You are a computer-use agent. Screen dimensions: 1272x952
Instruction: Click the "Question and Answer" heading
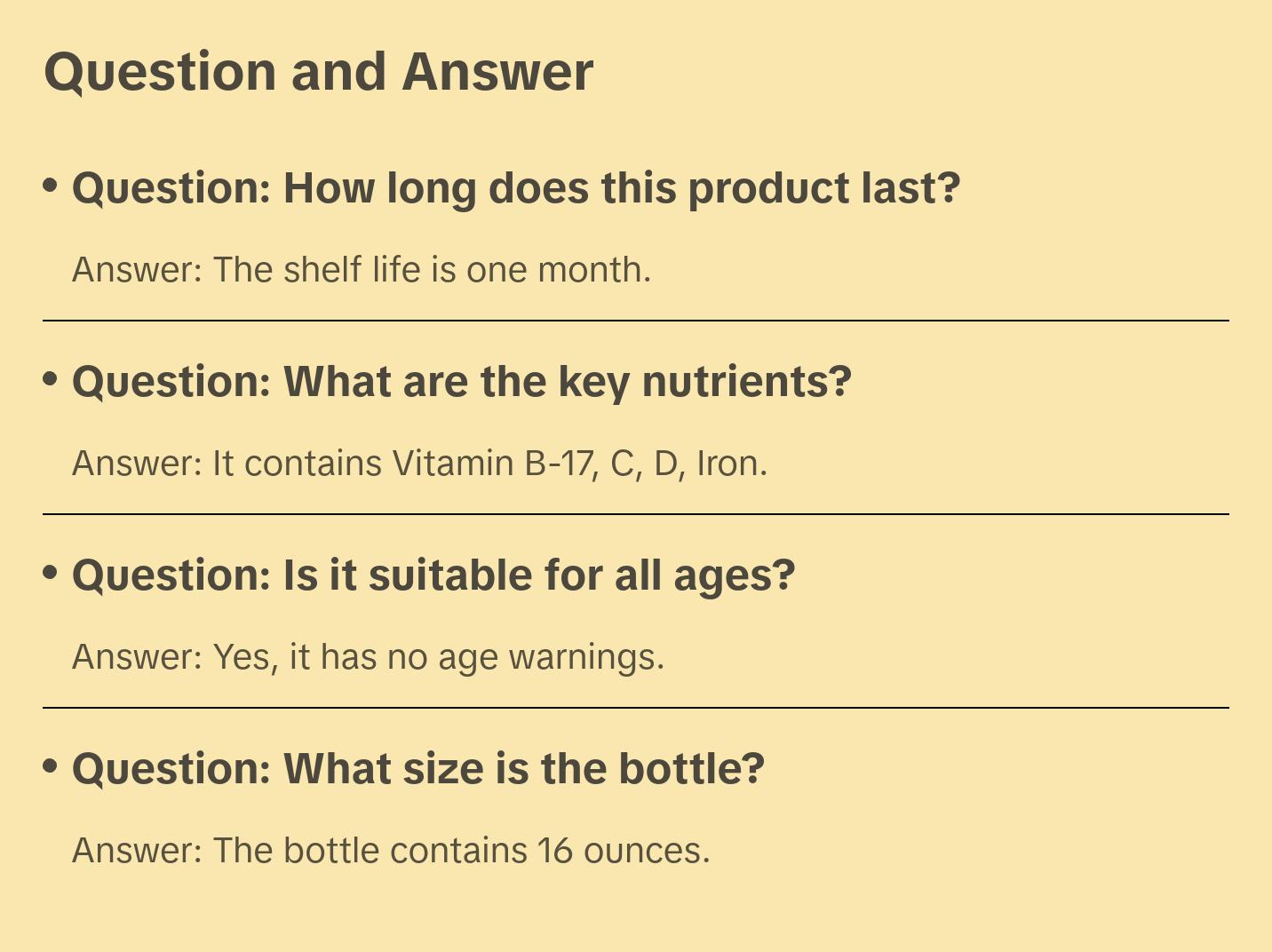tap(318, 72)
